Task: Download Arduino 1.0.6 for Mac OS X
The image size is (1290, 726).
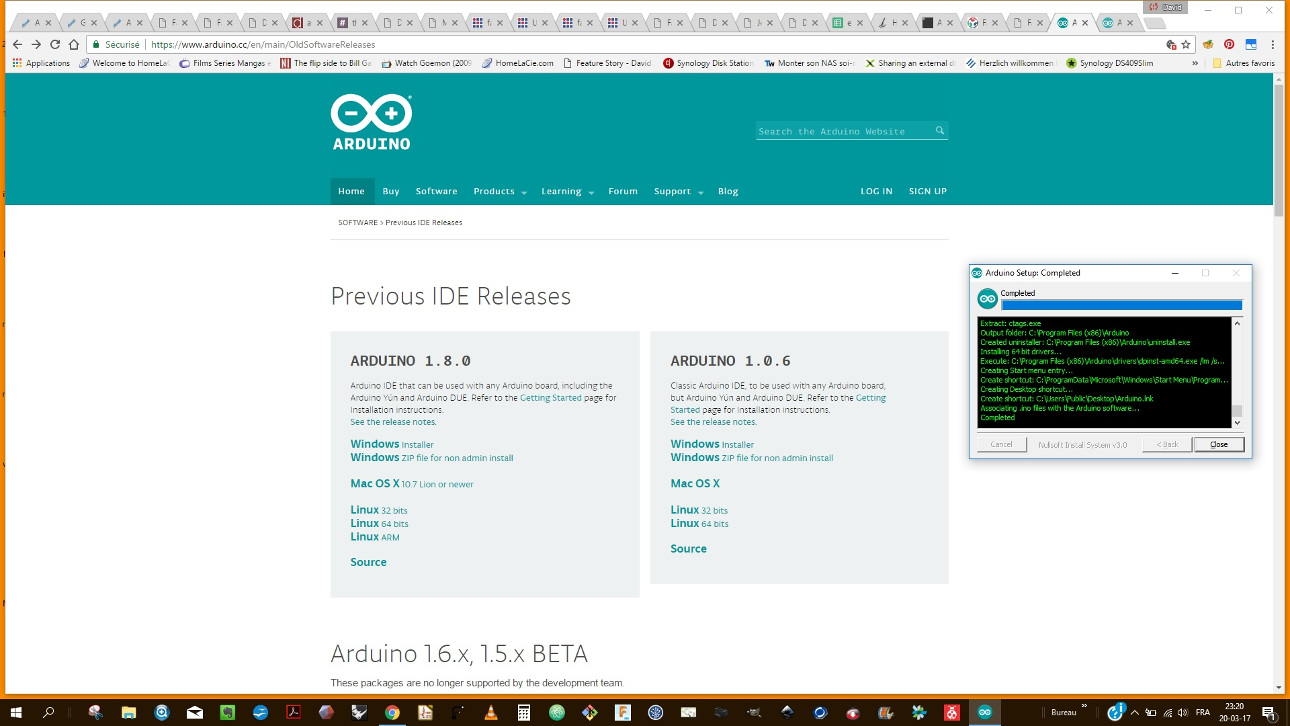Action: click(x=695, y=484)
